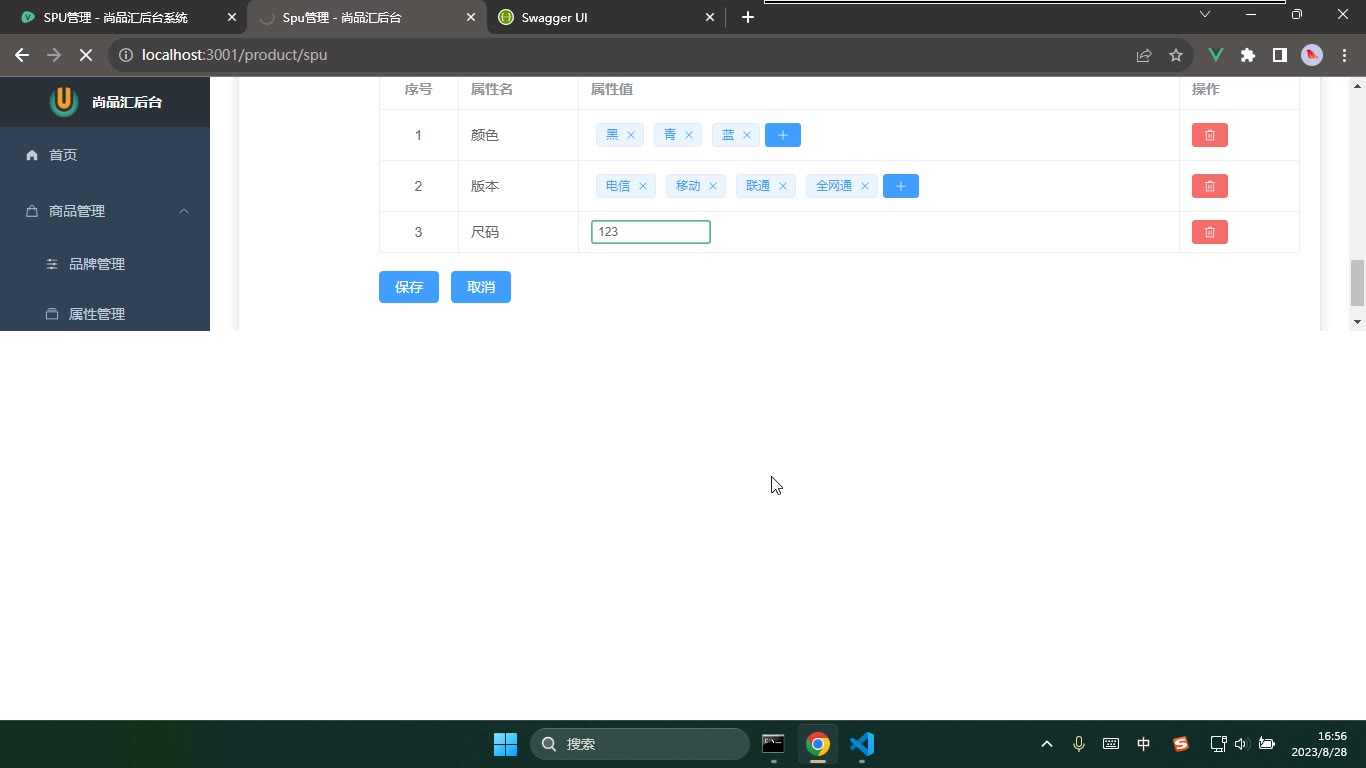Remove the 黑 color tag

click(631, 135)
